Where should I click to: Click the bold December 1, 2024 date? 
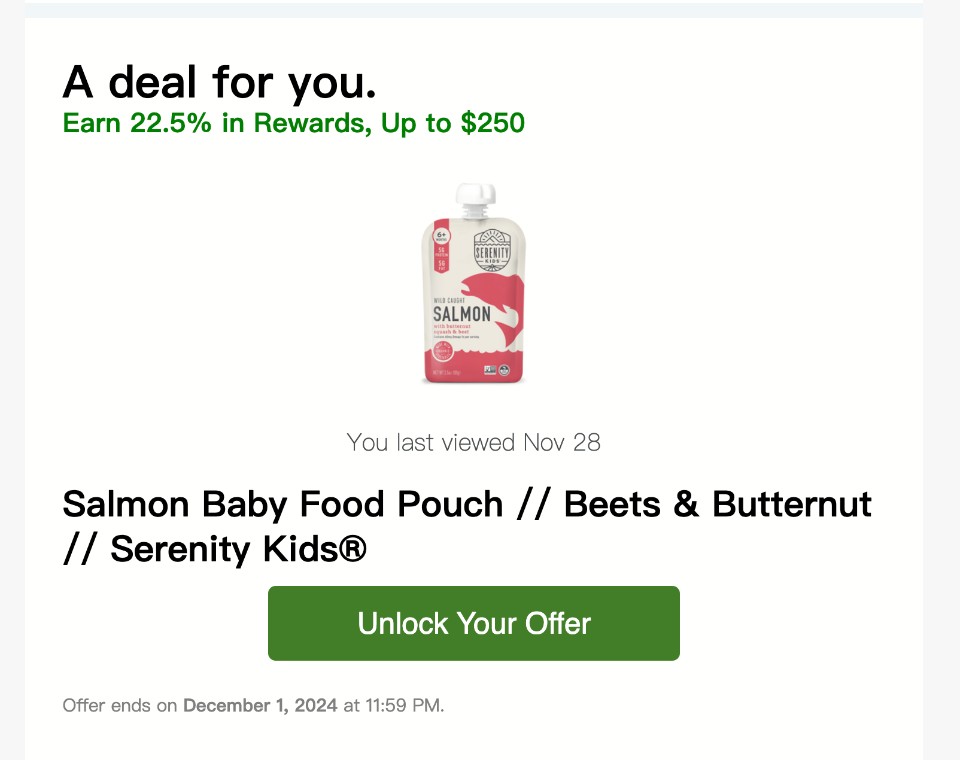point(260,705)
